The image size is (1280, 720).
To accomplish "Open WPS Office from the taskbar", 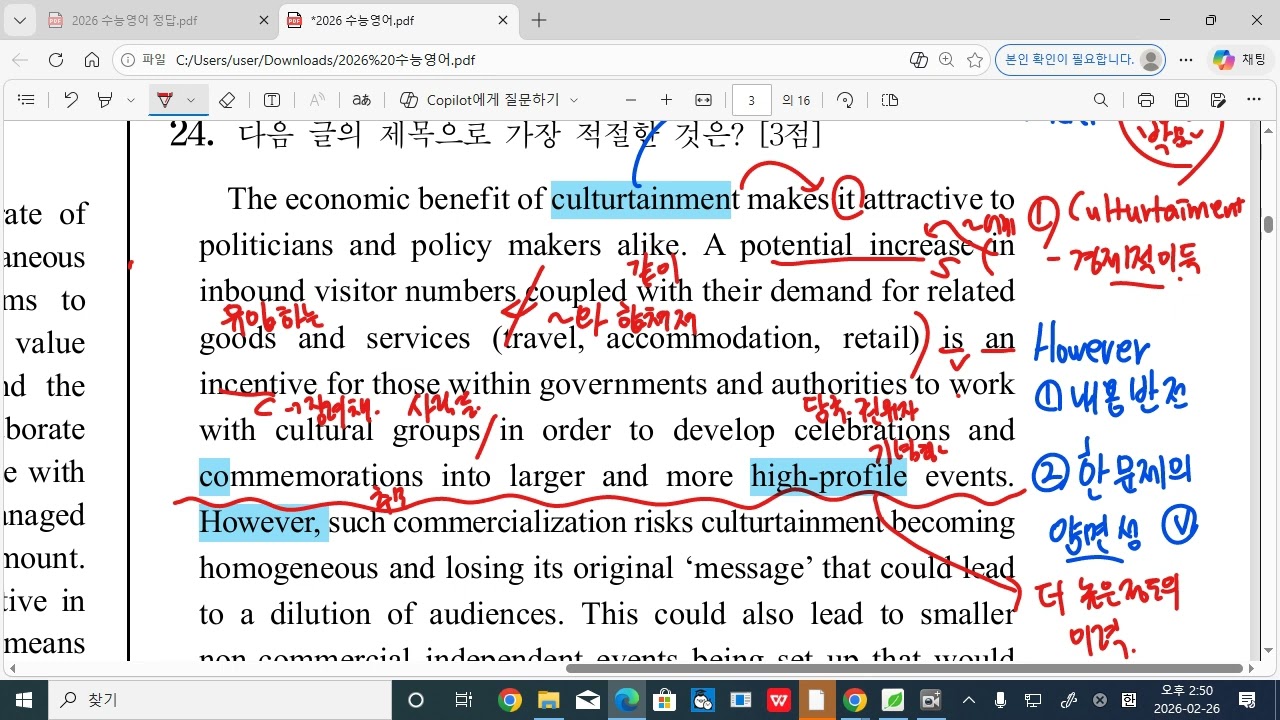I will pyautogui.click(x=779, y=700).
